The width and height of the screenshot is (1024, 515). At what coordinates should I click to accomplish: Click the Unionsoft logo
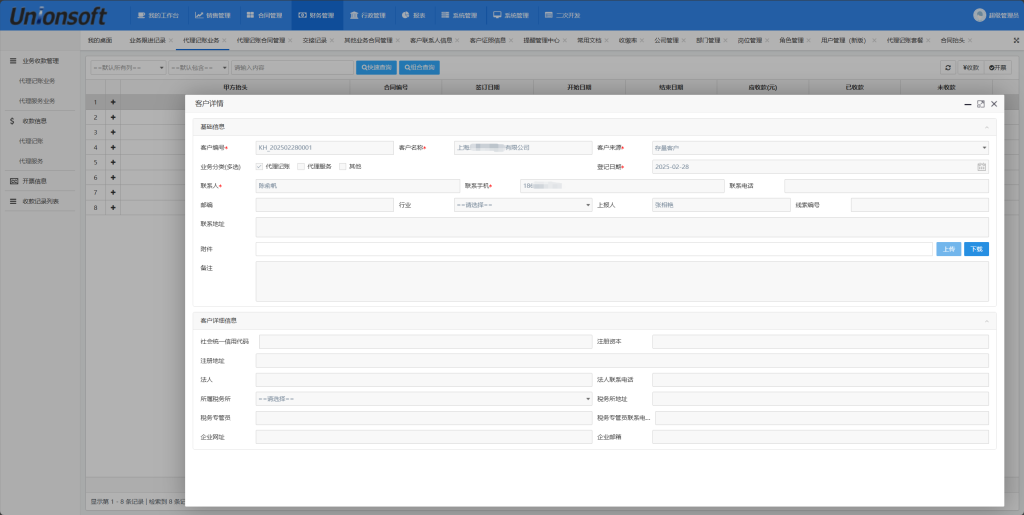(x=58, y=15)
